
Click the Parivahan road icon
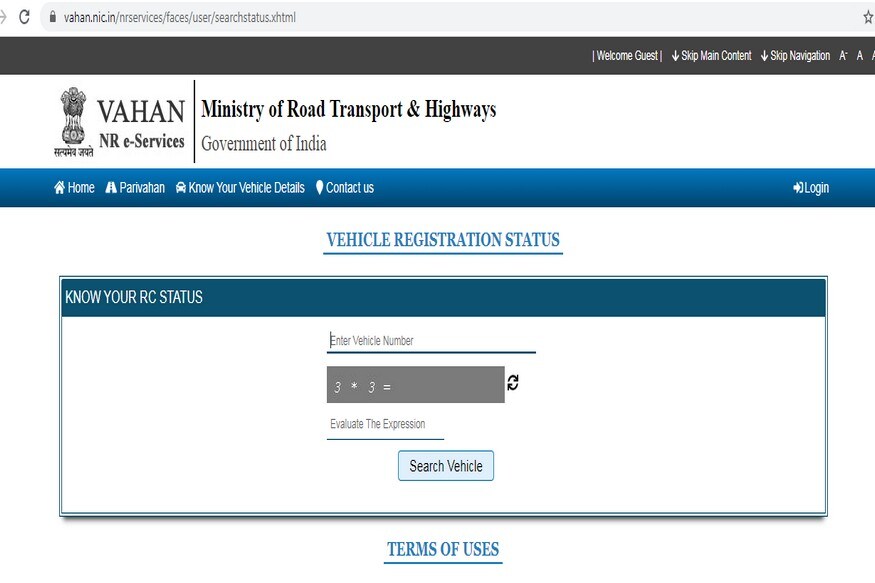pos(111,187)
